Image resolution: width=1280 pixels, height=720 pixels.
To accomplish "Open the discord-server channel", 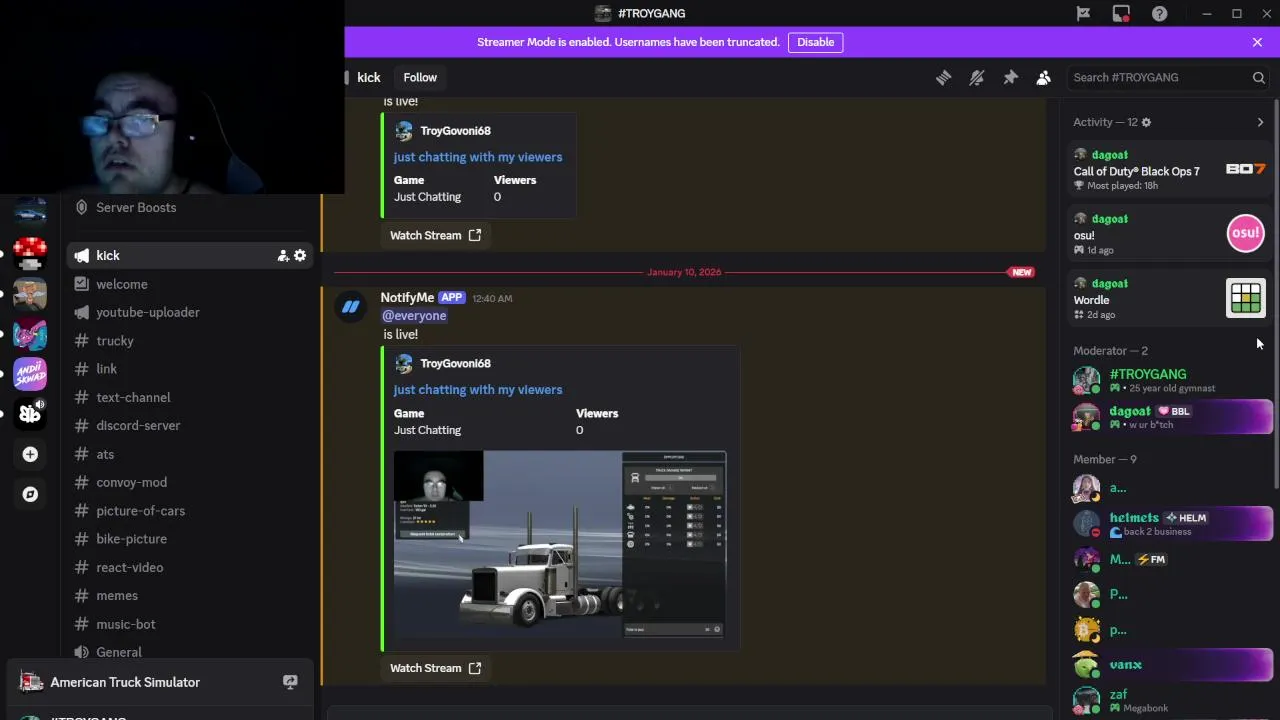I will coord(190,425).
